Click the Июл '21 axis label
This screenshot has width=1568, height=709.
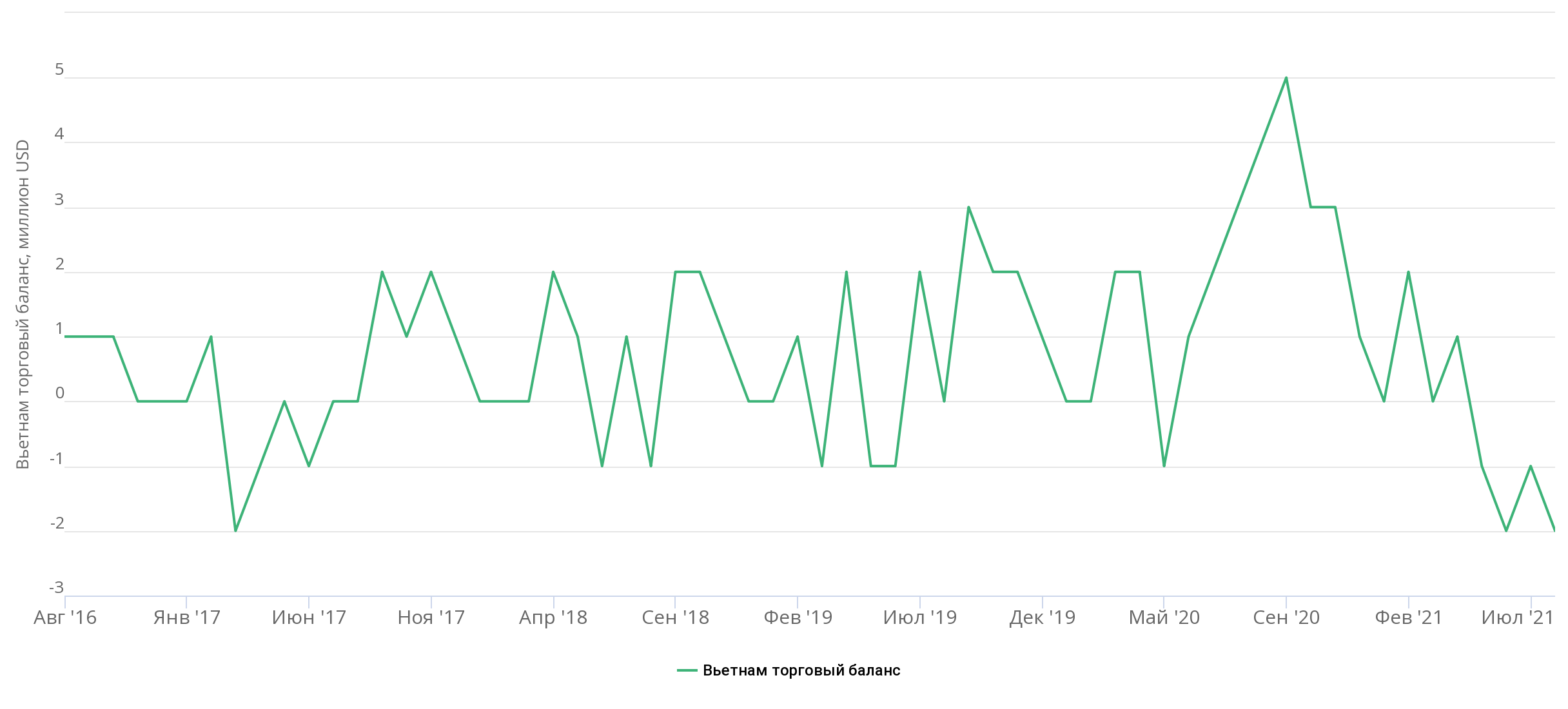coord(1518,617)
